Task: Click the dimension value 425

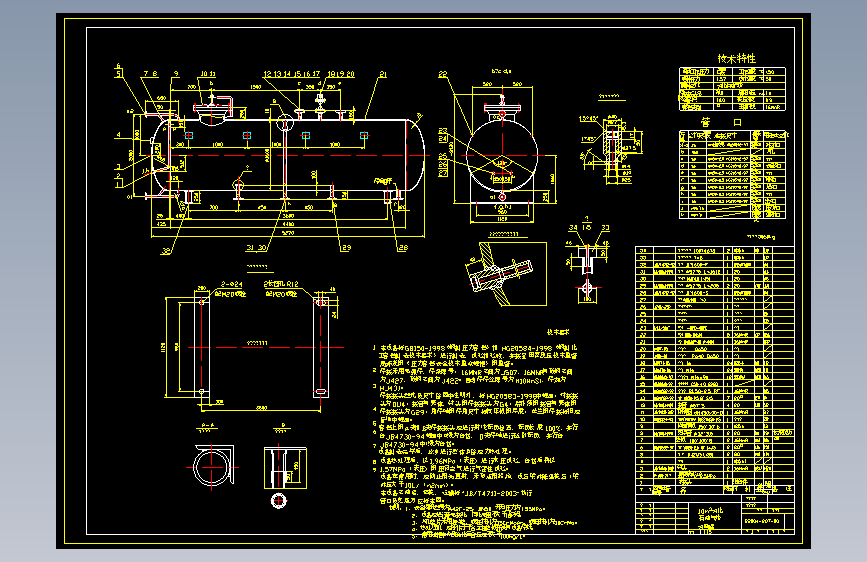Action: tap(161, 225)
